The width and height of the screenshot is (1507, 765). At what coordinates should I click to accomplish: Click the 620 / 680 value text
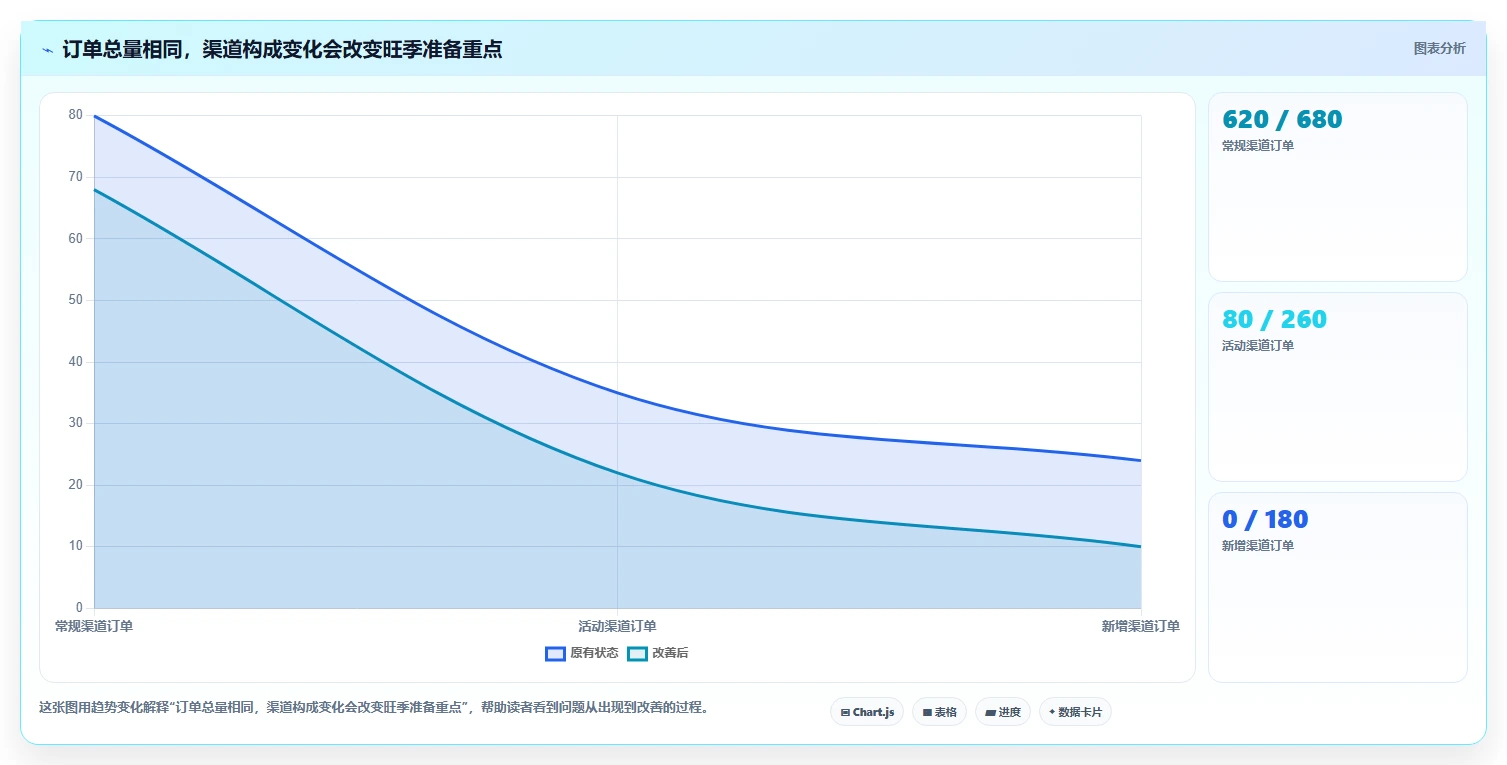point(1282,119)
